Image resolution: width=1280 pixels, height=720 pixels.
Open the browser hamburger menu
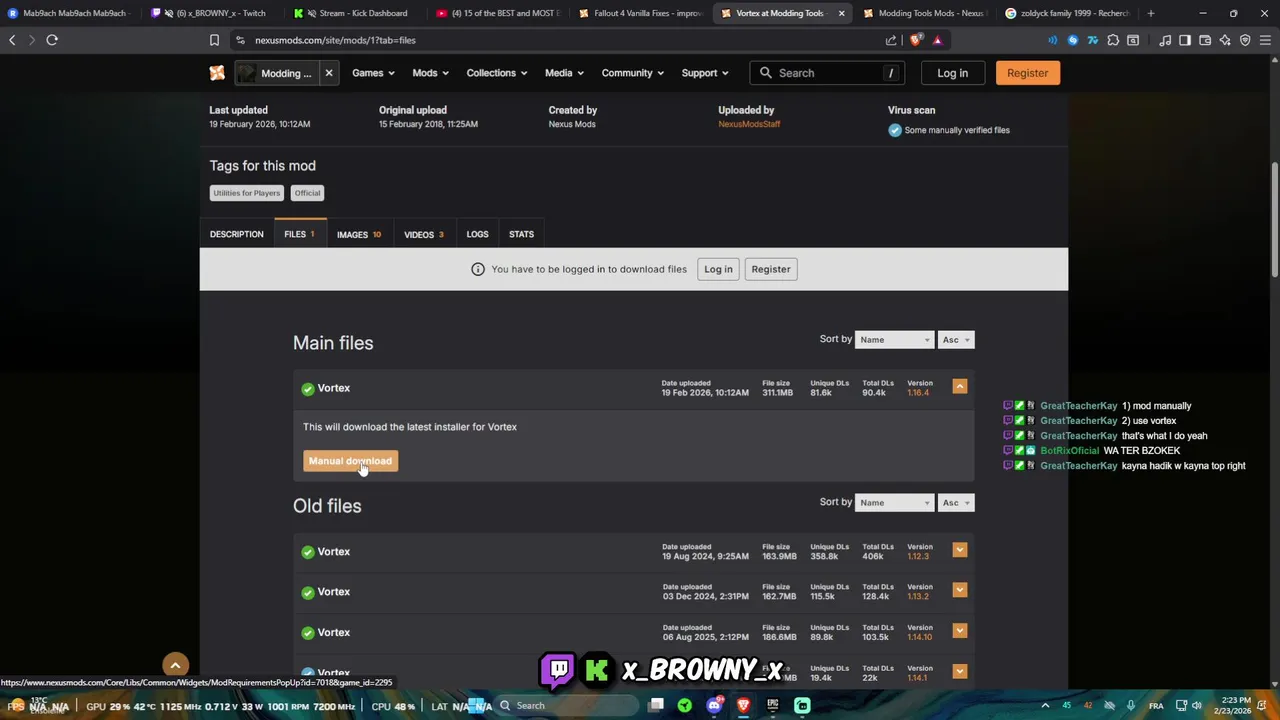[1265, 40]
